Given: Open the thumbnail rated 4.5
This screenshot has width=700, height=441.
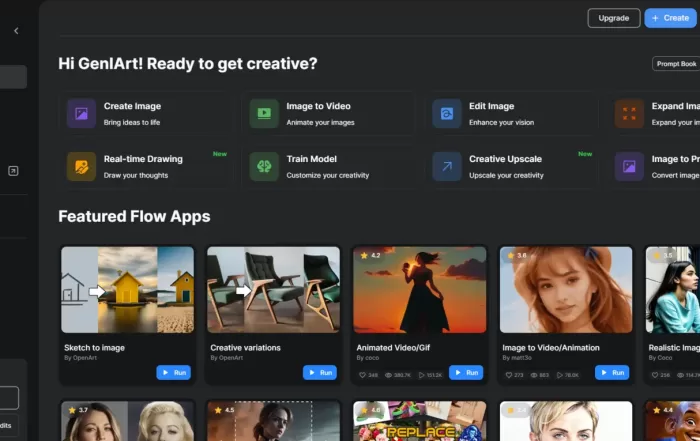Looking at the screenshot, I should click(x=273, y=421).
